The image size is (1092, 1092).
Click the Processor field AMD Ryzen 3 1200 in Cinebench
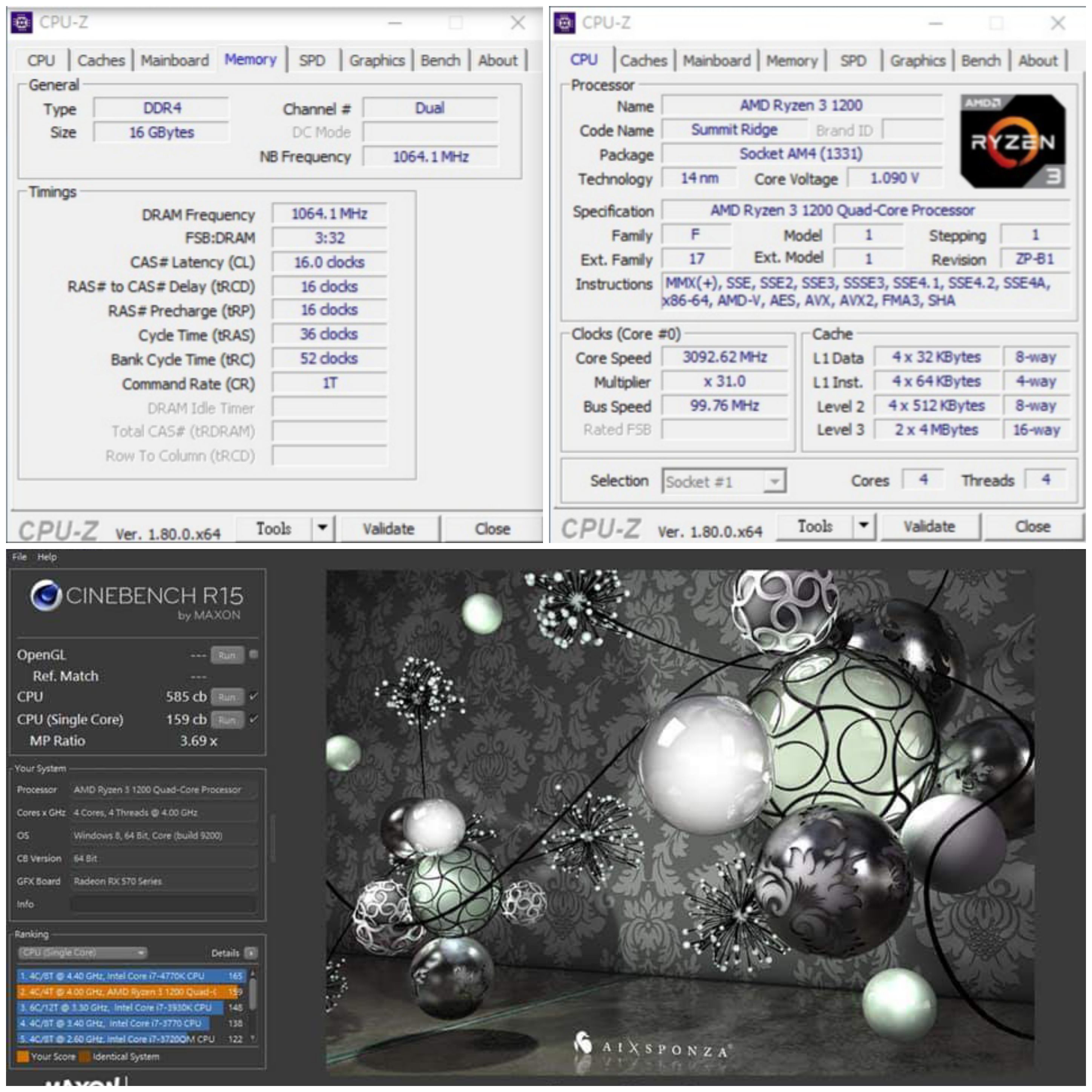tap(163, 790)
